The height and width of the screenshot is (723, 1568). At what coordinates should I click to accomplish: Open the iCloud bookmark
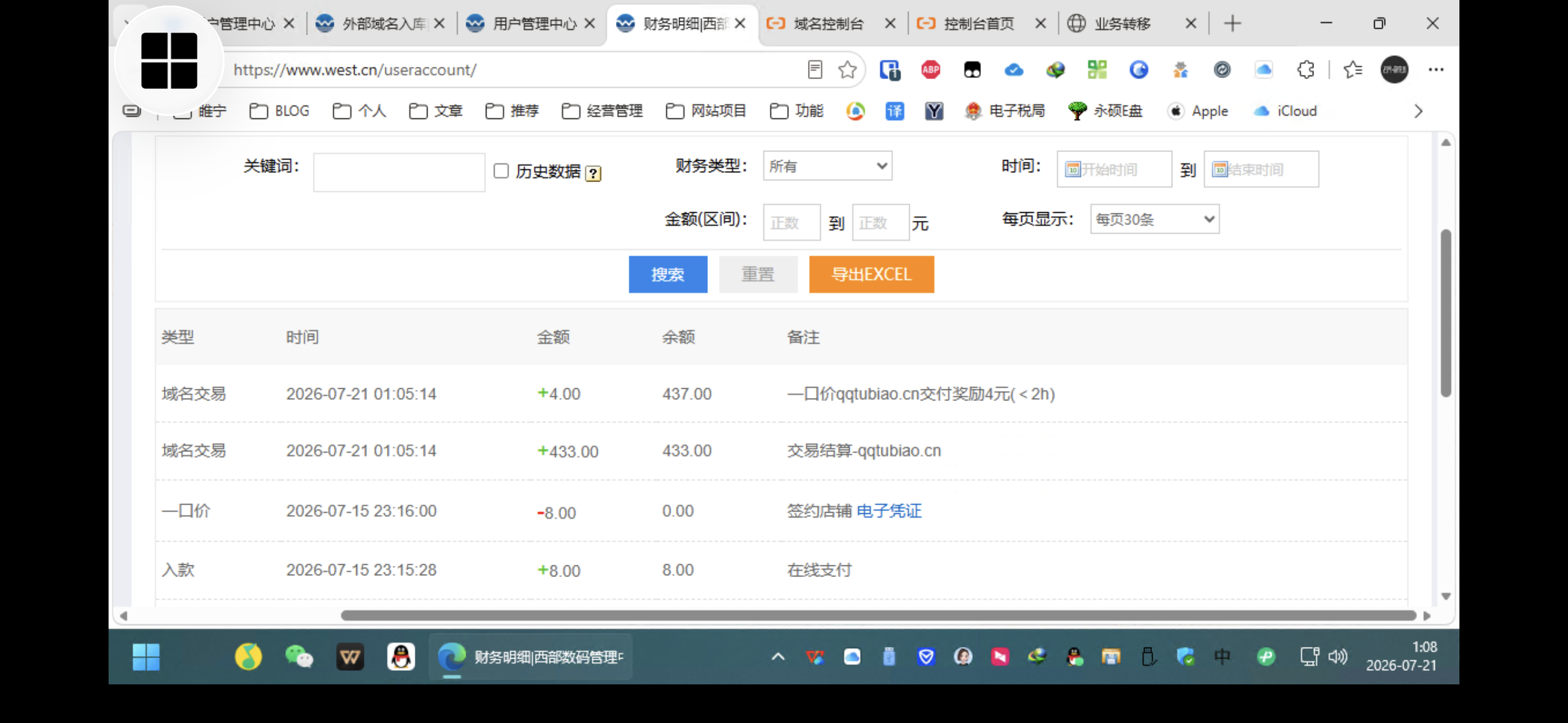coord(1285,111)
